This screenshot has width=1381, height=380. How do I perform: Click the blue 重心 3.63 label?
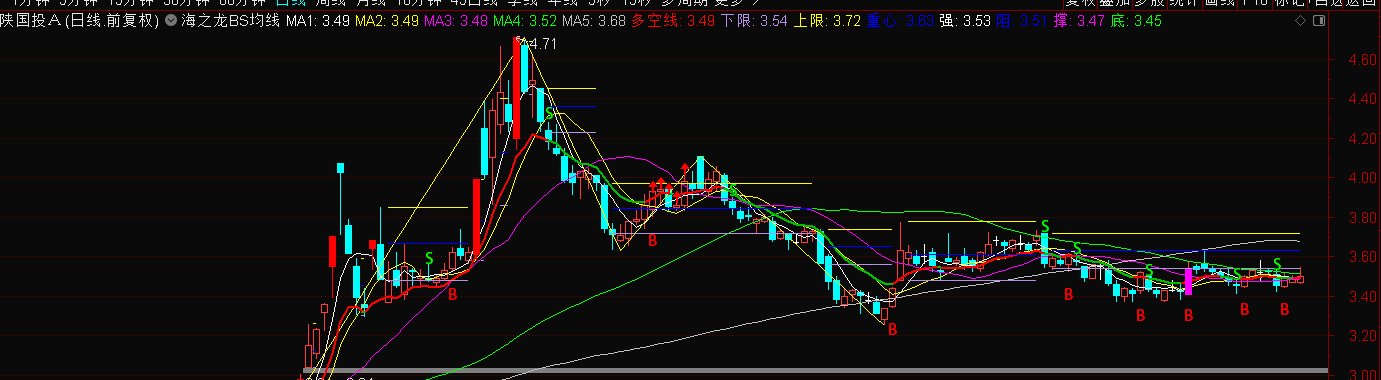[900, 20]
